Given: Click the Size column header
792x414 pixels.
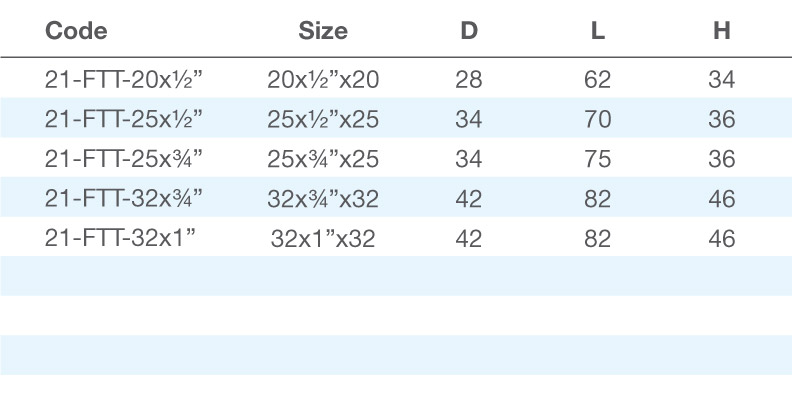Looking at the screenshot, I should click(x=323, y=31).
